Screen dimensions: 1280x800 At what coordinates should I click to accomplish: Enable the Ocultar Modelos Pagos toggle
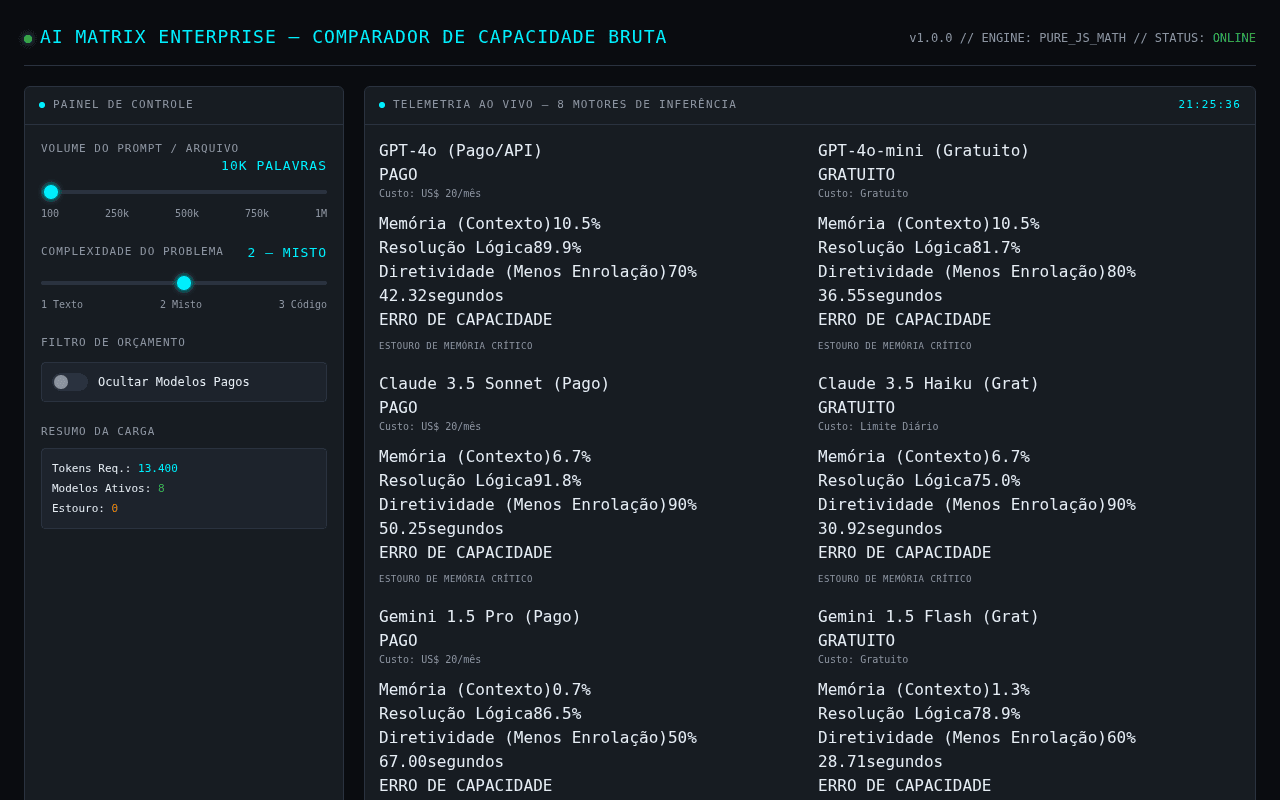[x=70, y=382]
